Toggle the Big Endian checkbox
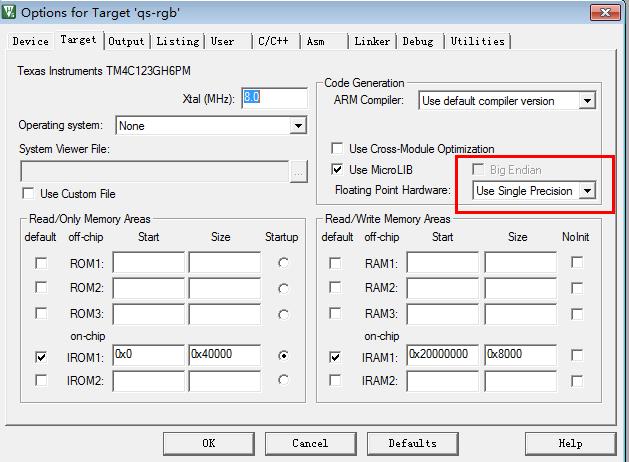629x462 pixels. click(x=478, y=169)
